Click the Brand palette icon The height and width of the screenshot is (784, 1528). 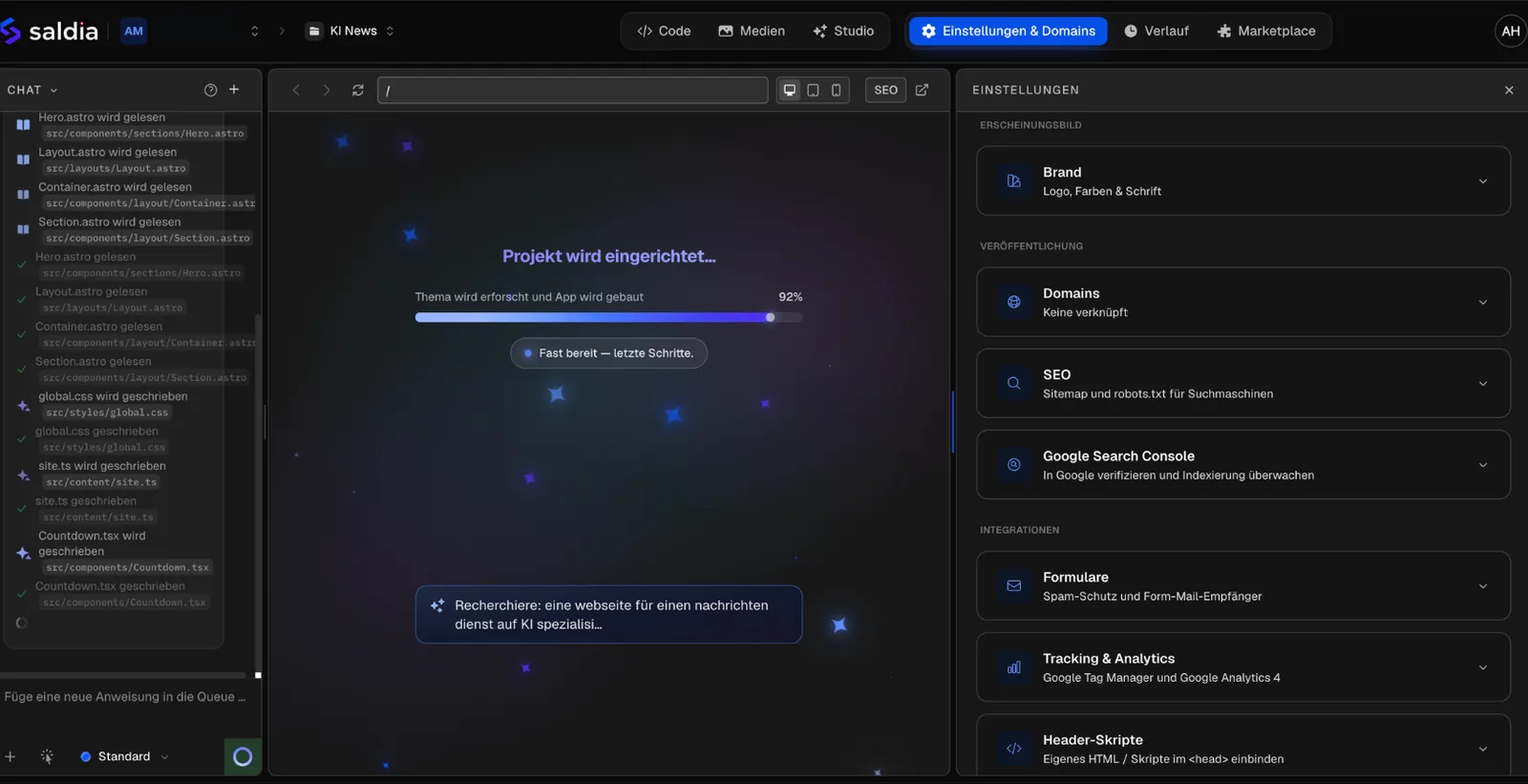(x=1014, y=180)
